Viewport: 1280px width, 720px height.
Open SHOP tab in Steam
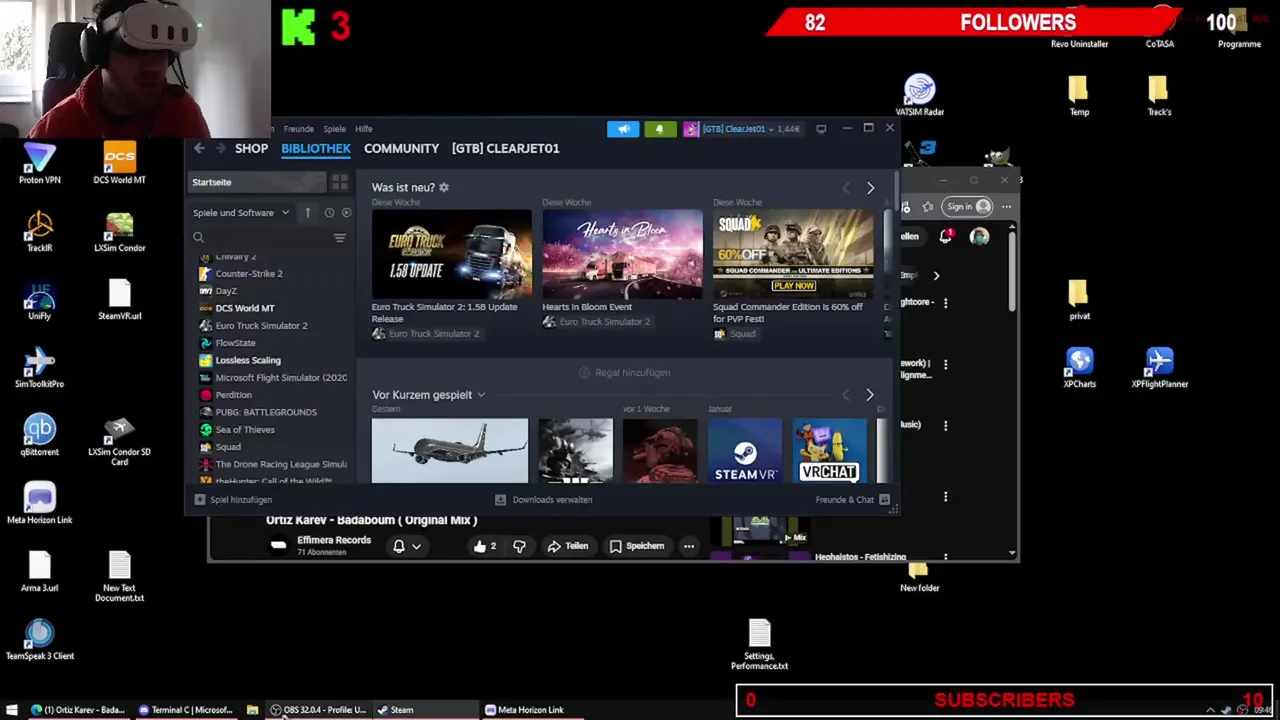tap(251, 148)
